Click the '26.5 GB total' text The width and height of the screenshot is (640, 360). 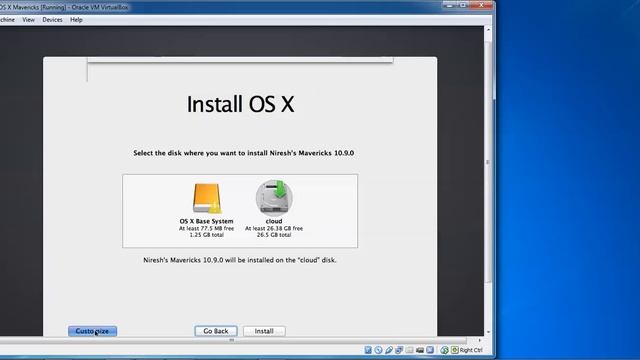[274, 235]
